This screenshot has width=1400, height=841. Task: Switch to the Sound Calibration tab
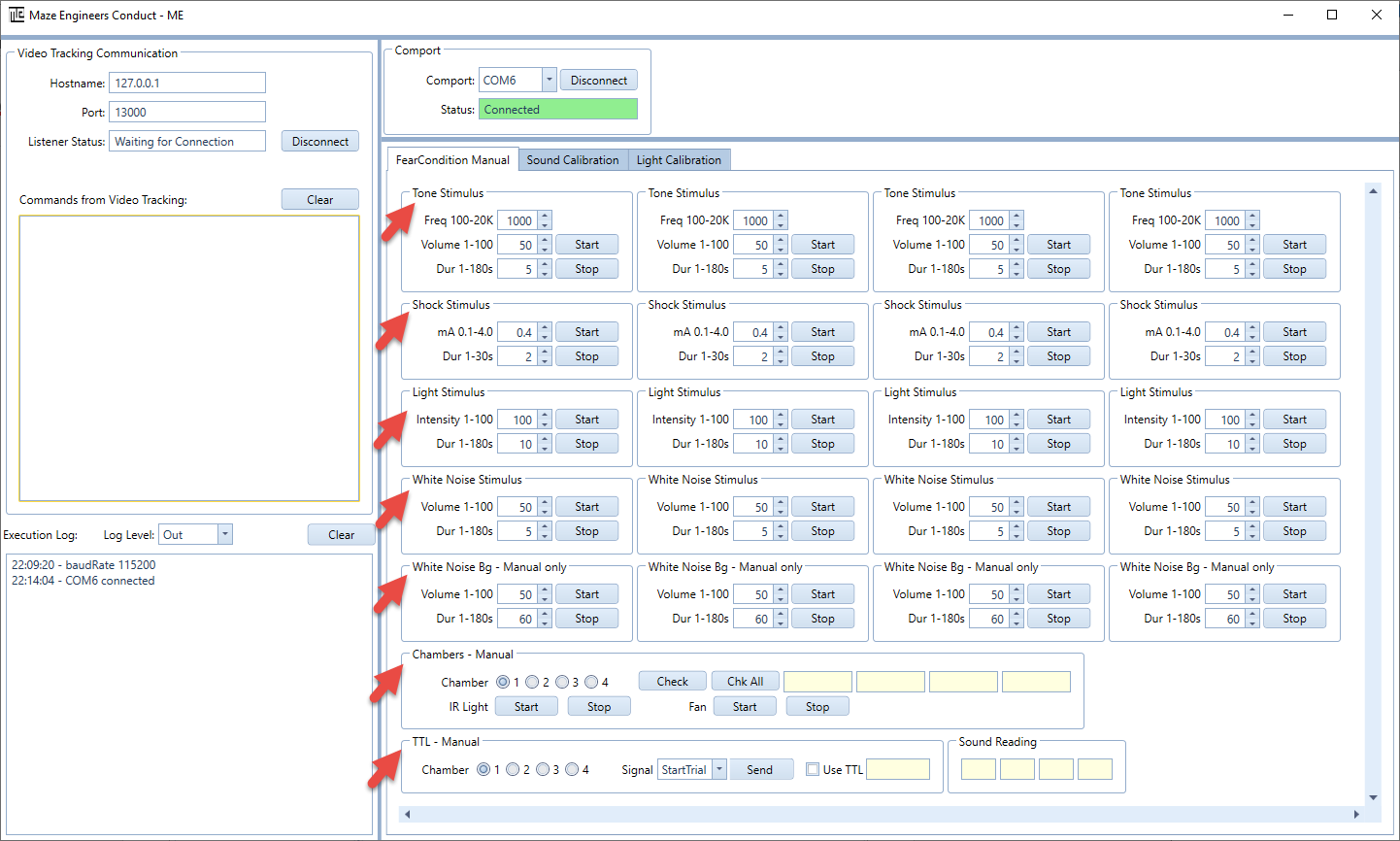[573, 160]
